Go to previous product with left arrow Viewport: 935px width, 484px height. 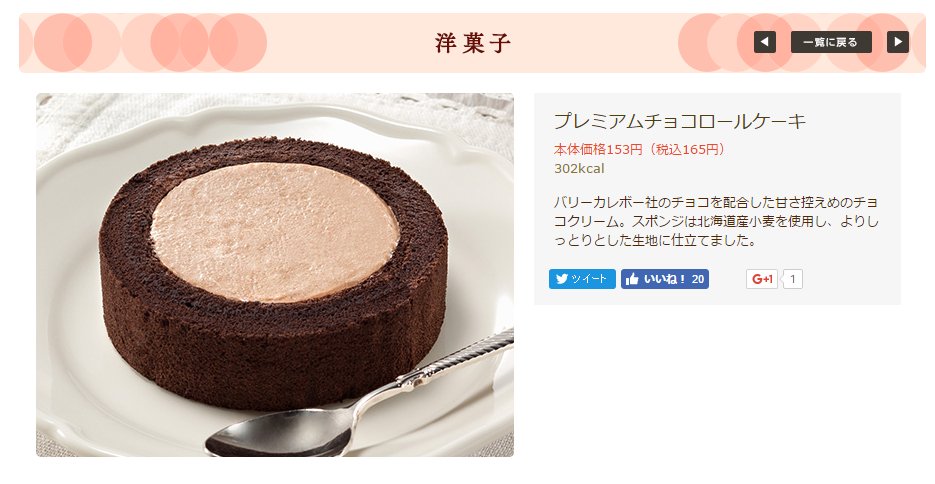[764, 42]
